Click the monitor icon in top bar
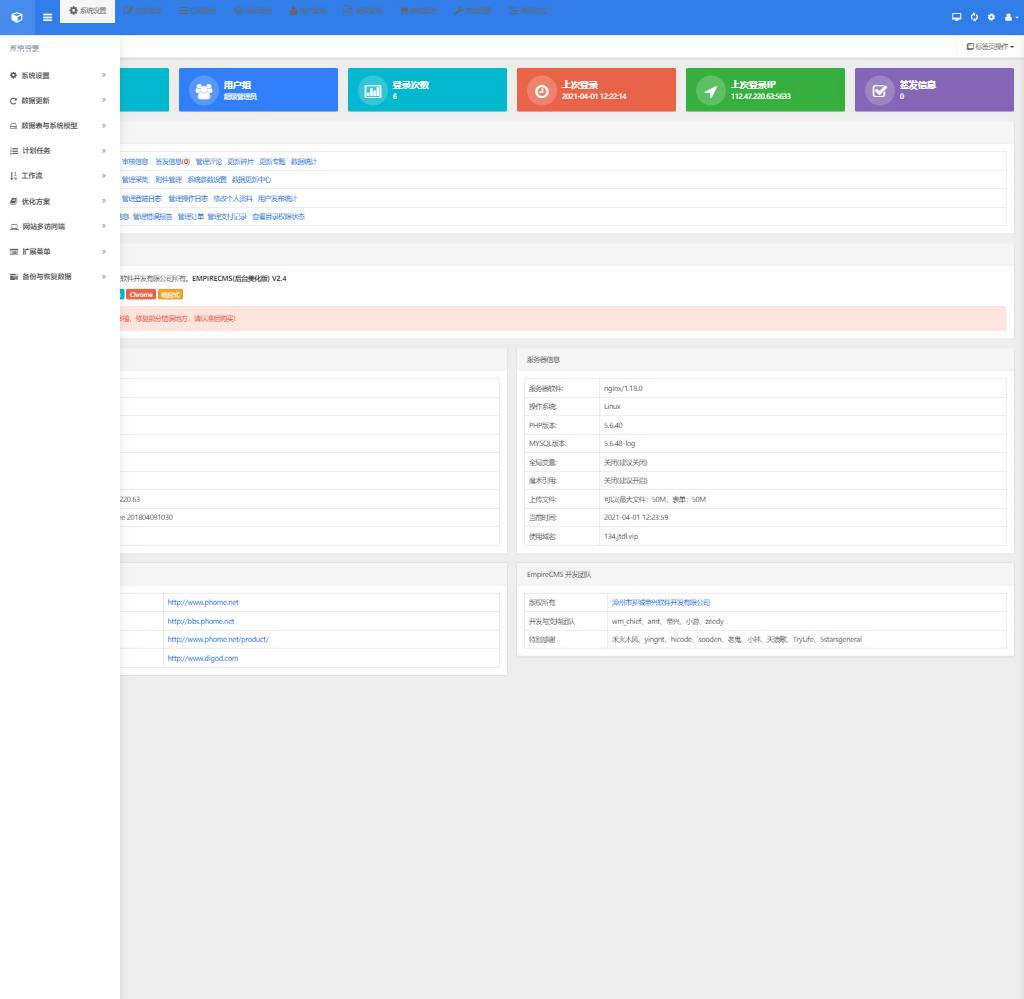The width and height of the screenshot is (1024, 999). 956,17
